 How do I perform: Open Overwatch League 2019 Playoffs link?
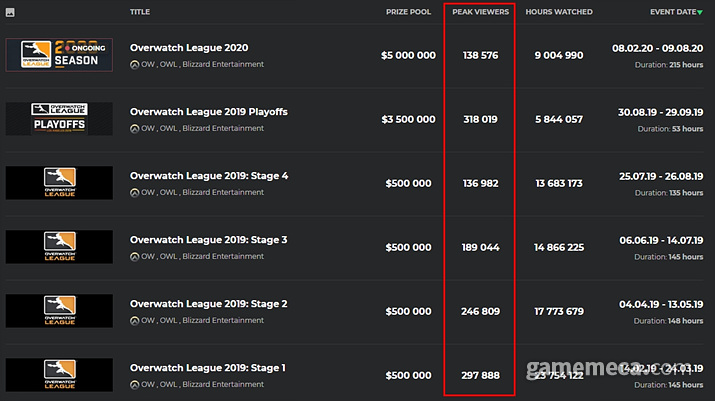208,112
